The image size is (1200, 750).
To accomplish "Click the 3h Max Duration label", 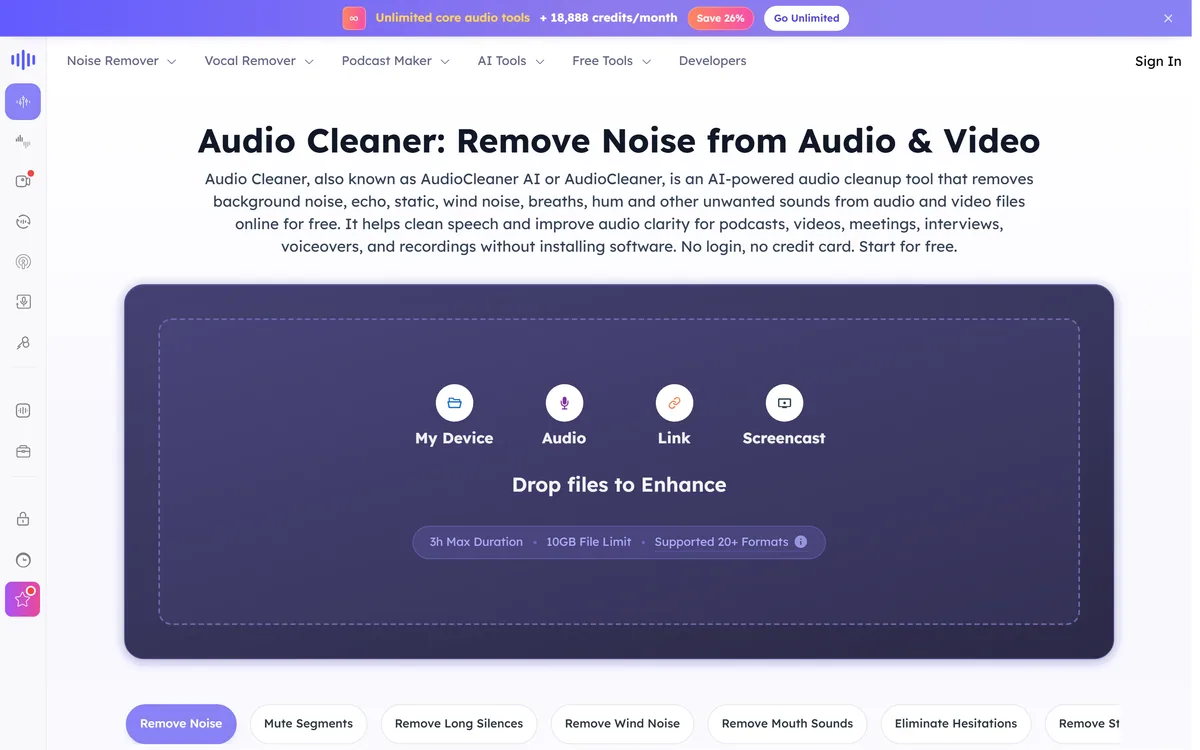I will (476, 542).
